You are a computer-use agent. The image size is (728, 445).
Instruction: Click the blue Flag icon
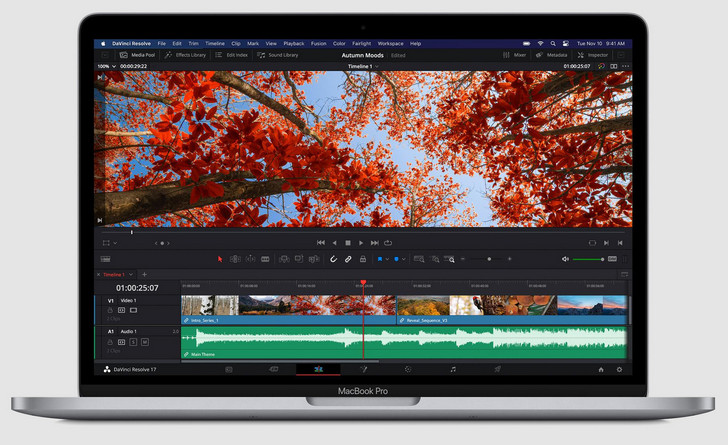(x=380, y=259)
